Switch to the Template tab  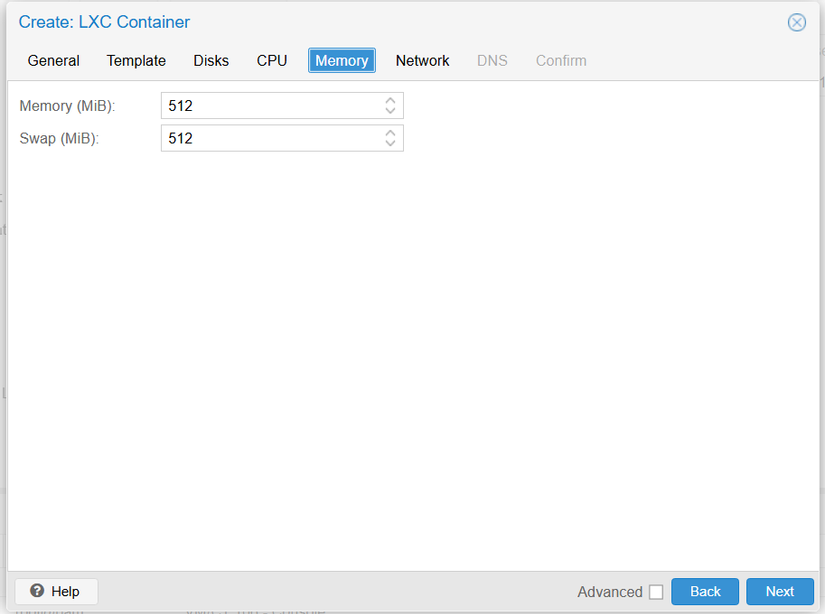[x=136, y=61]
